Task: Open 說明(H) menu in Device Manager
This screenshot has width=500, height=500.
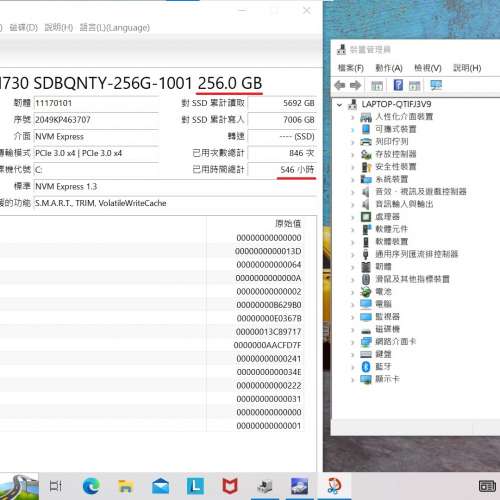Action: 467,68
